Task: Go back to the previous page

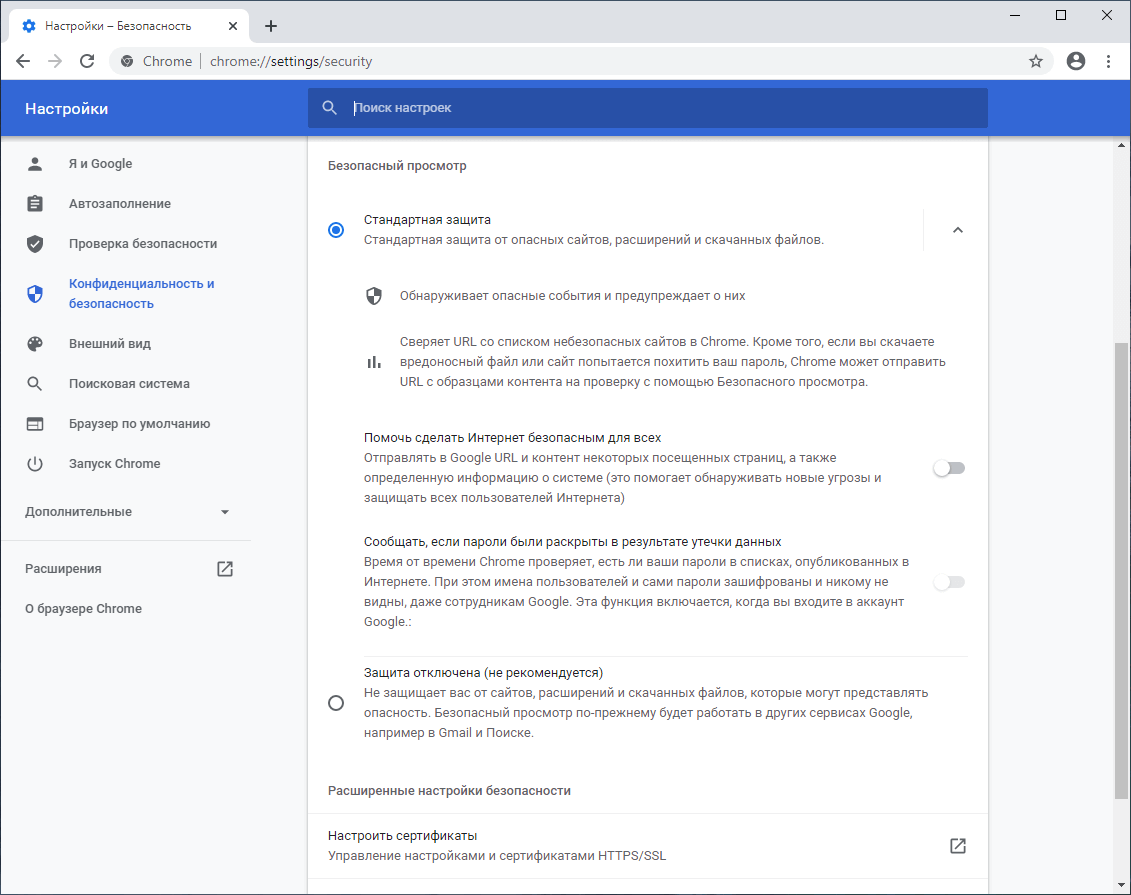Action: pyautogui.click(x=23, y=61)
